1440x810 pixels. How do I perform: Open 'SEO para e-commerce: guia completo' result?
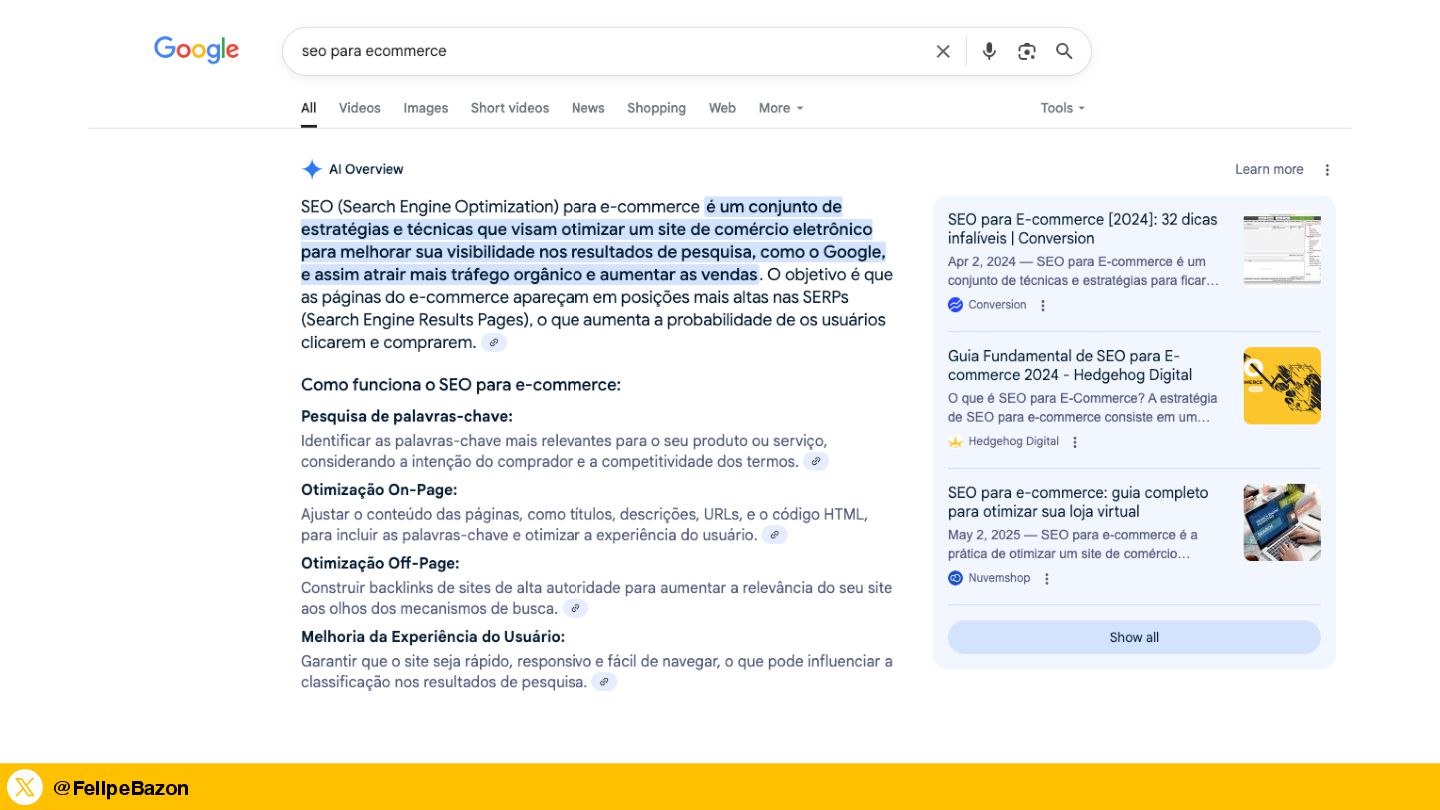pyautogui.click(x=1078, y=502)
